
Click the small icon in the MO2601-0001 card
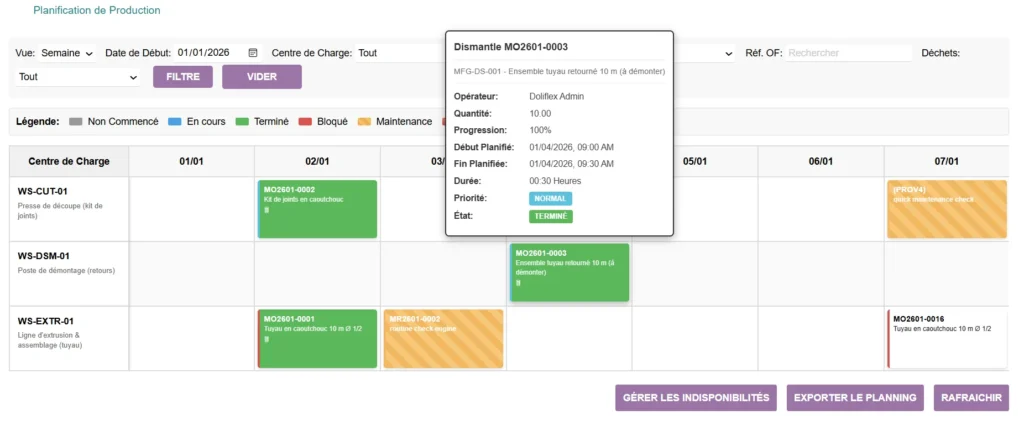[266, 339]
